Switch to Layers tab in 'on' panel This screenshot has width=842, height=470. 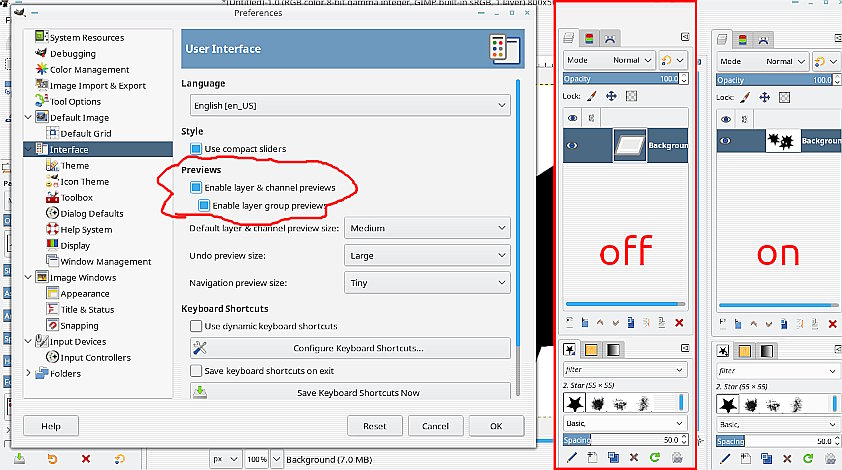click(x=722, y=39)
